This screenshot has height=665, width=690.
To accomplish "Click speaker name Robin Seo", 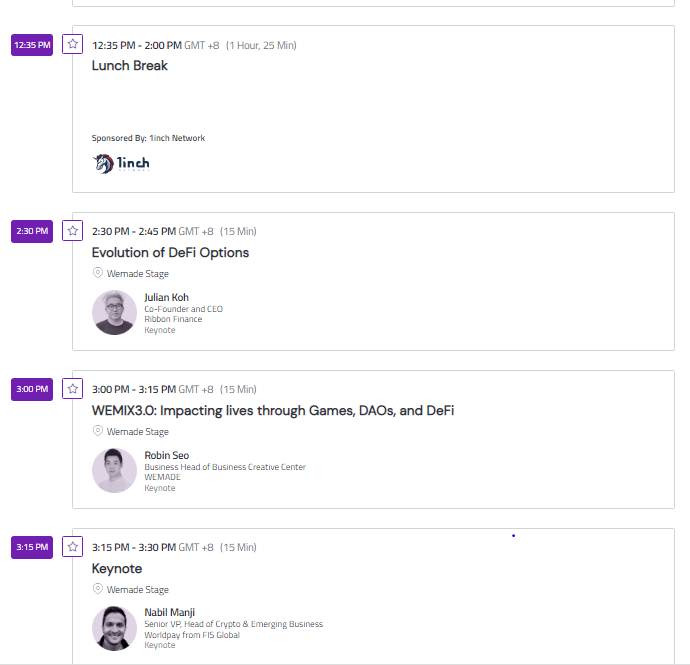I will [x=167, y=456].
